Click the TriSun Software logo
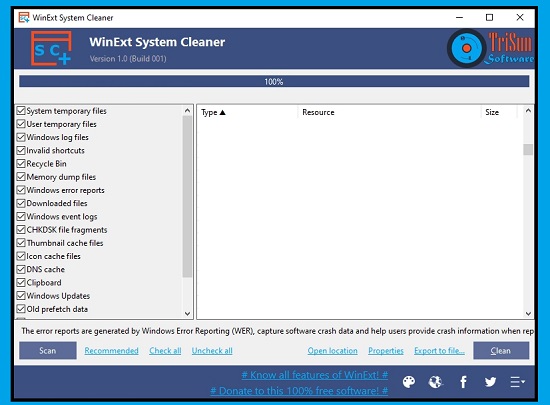The height and width of the screenshot is (405, 550). tap(490, 48)
